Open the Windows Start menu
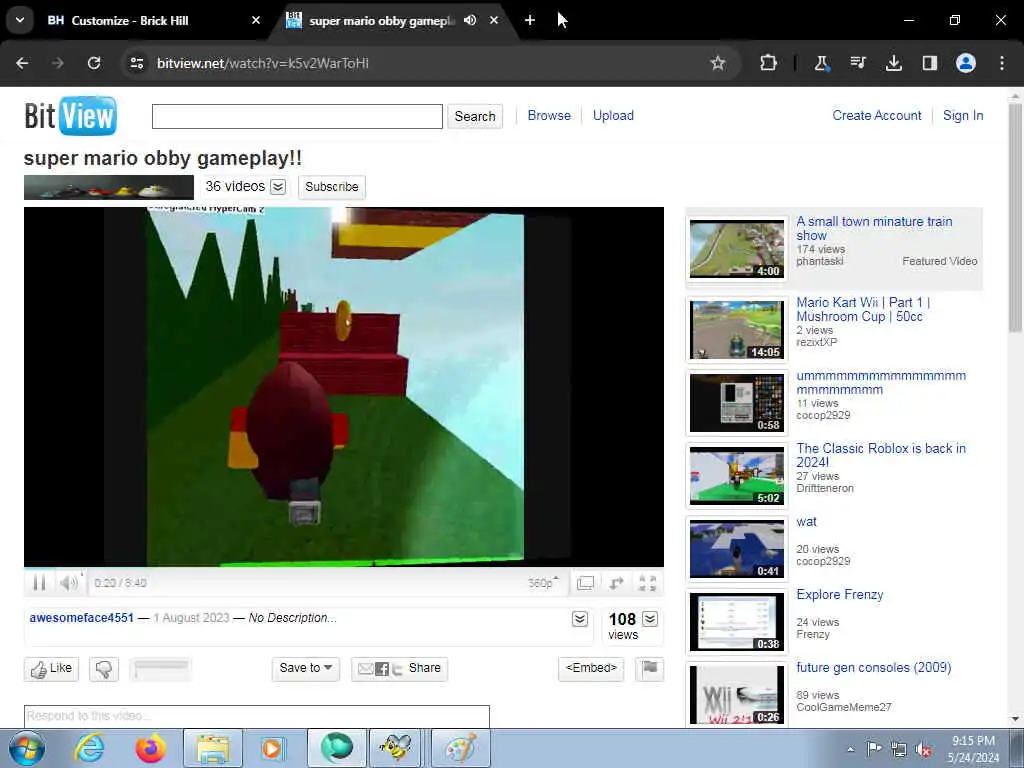Screen dimensions: 1024x768 click(26, 748)
